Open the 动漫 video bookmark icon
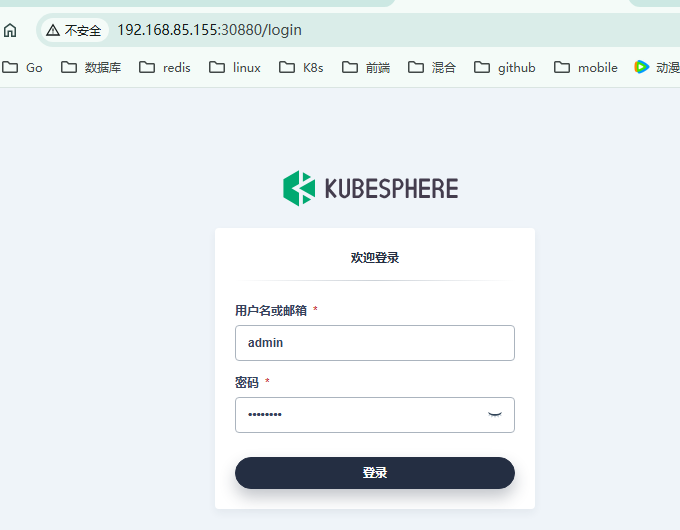Viewport: 680px width, 530px height. (x=642, y=67)
